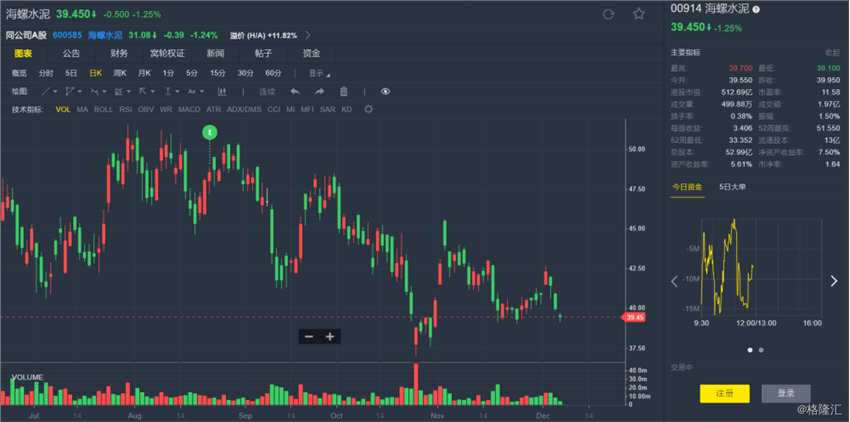The image size is (850, 422).
Task: Collapse the 主要指标 panel via 收起
Action: [x=831, y=51]
